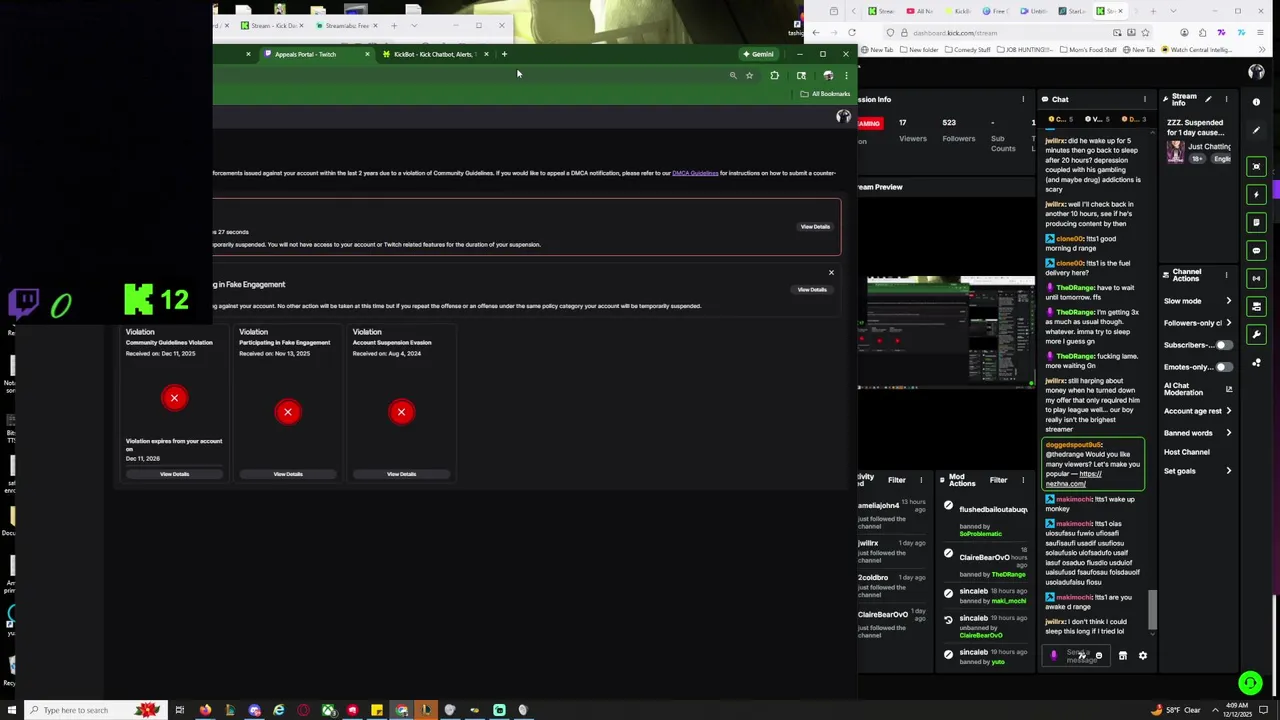Screen dimensions: 1280x720
Task: Click the green support headset button
Action: pyautogui.click(x=1249, y=683)
